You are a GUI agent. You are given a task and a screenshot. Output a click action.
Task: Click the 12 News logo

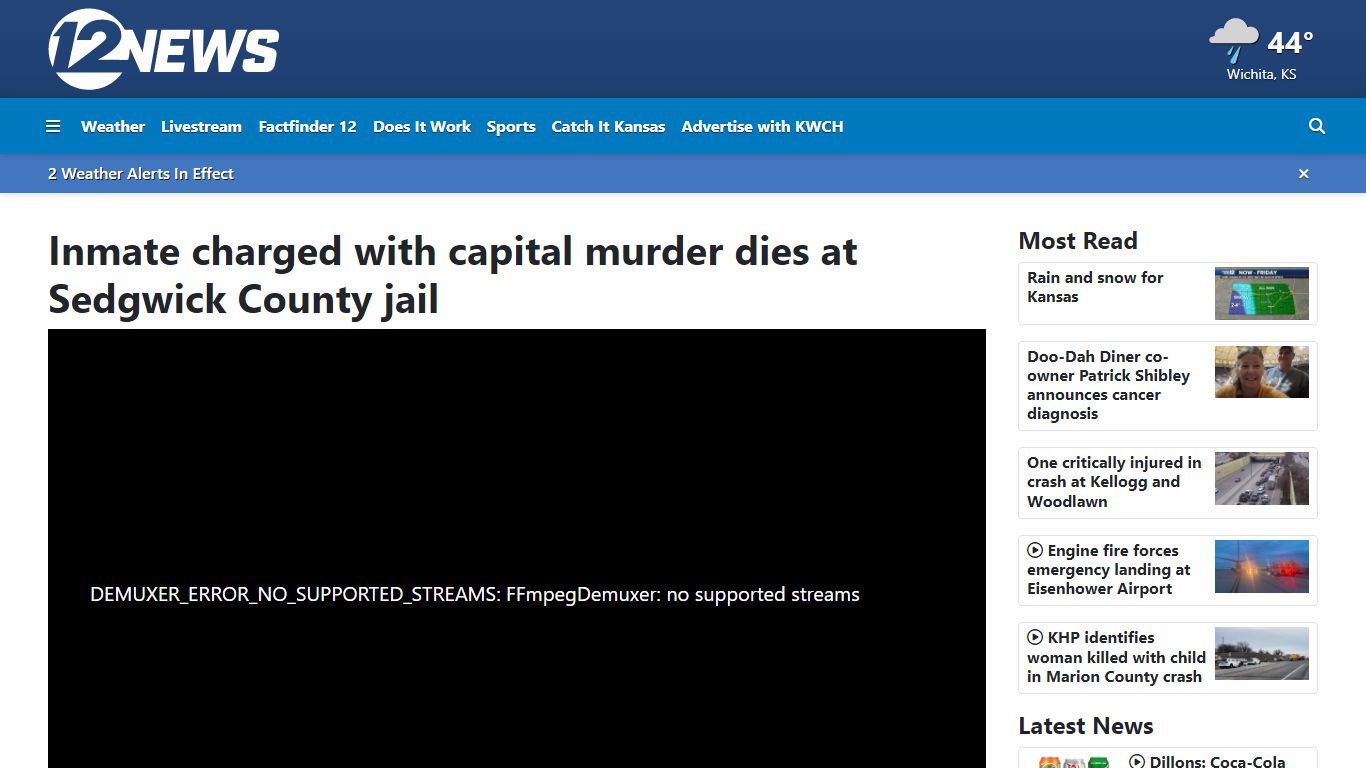coord(163,49)
